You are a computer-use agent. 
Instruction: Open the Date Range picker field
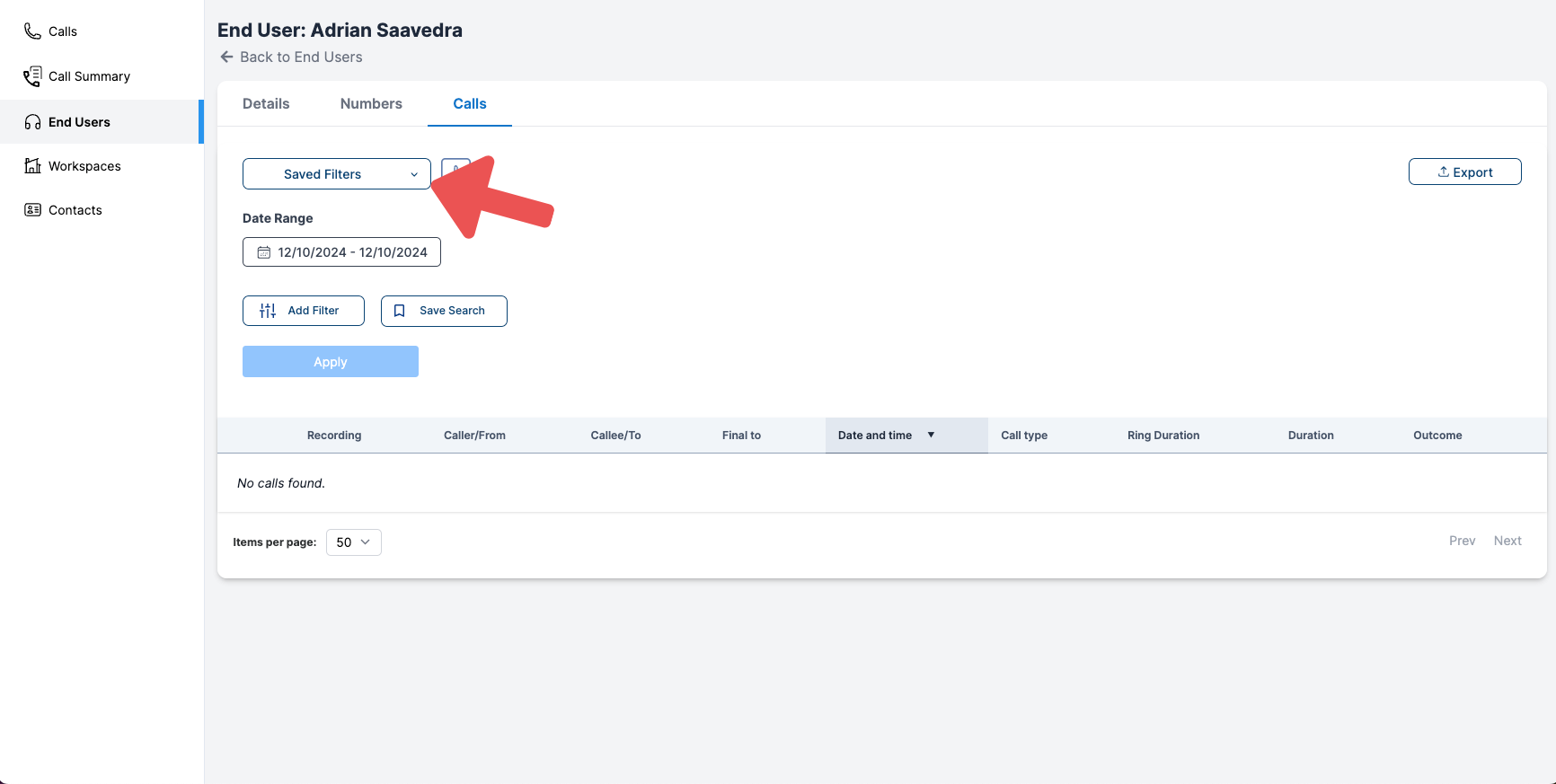pyautogui.click(x=341, y=252)
